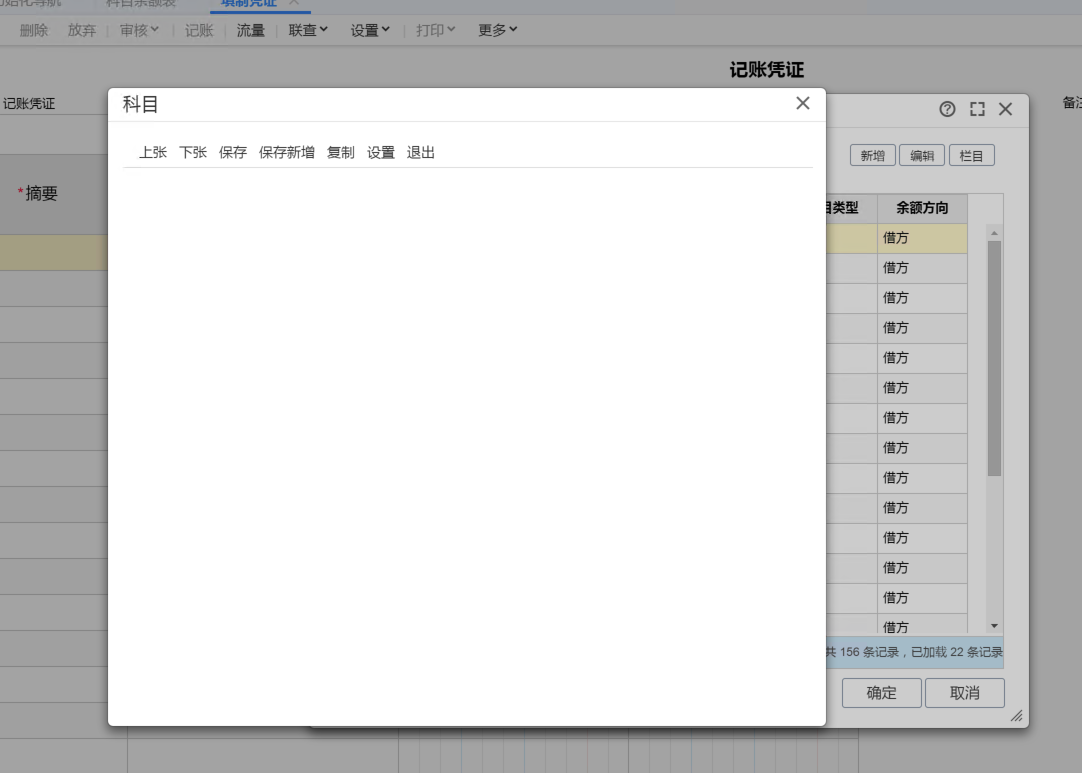Click 流量 in the main toolbar
The height and width of the screenshot is (773, 1082).
pos(250,30)
